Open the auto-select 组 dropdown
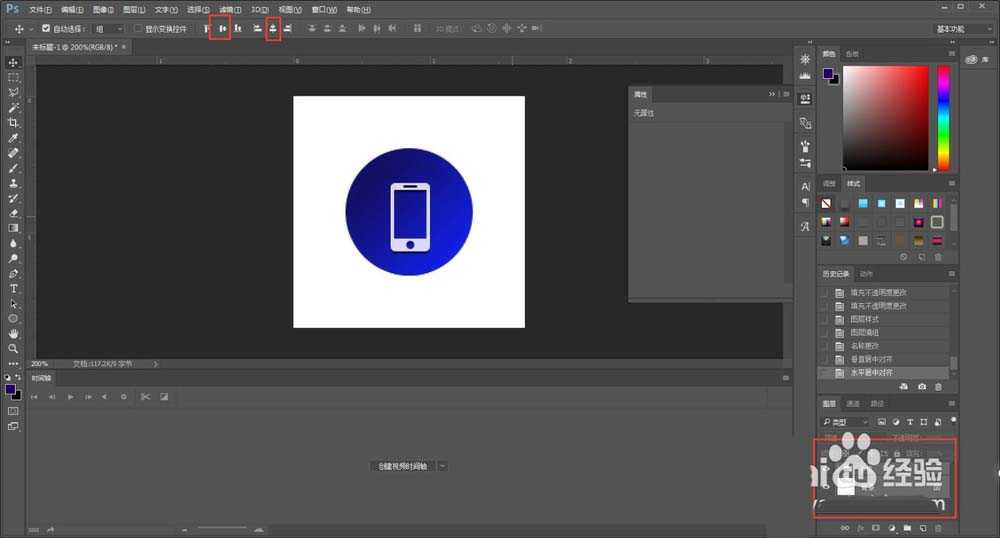The width and height of the screenshot is (1000, 538). coord(108,29)
